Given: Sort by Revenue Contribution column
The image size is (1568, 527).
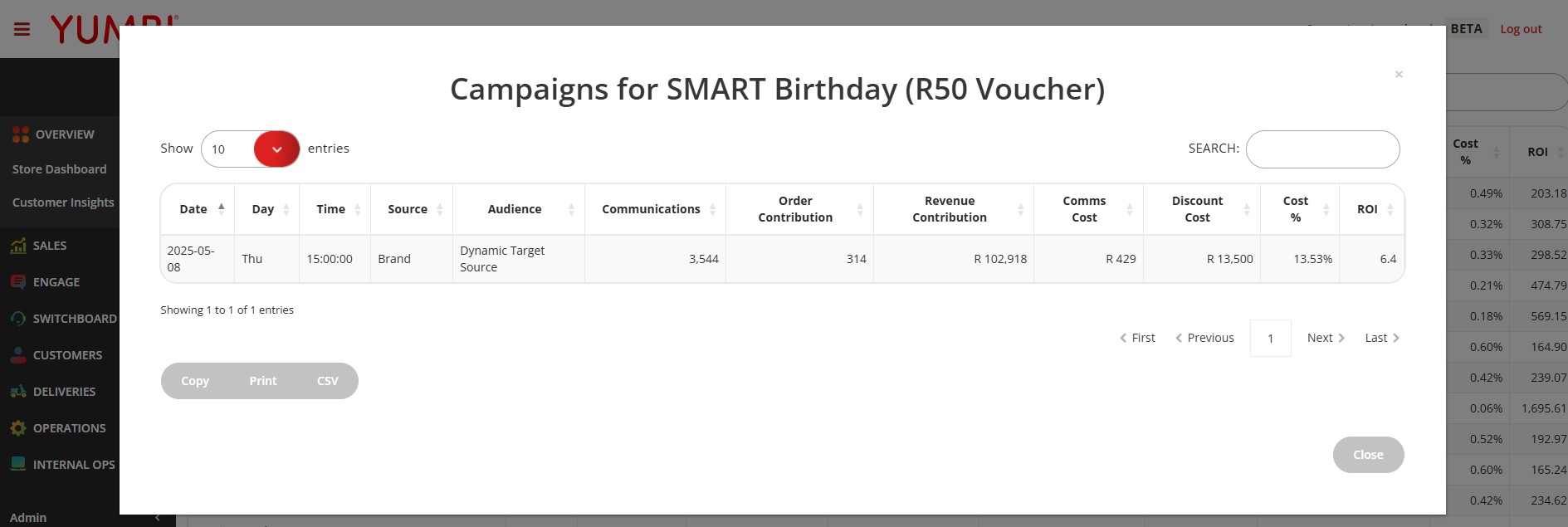Looking at the screenshot, I should (x=954, y=209).
